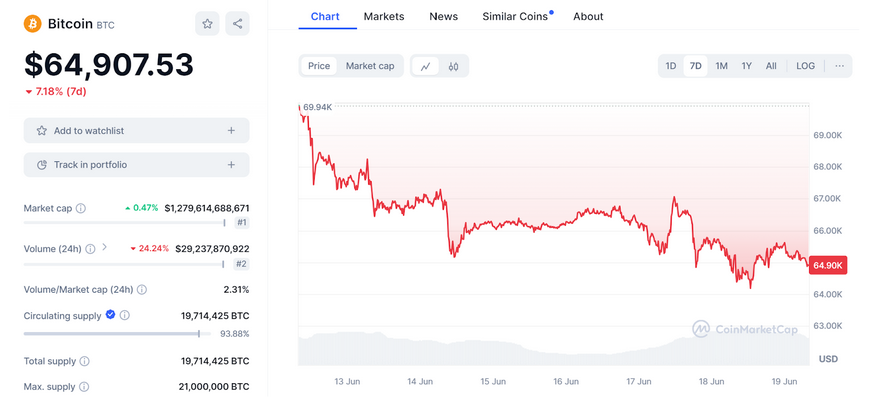This screenshot has height=416, width=878.
Task: Click the volume histogram below the chart
Action: (x=554, y=349)
